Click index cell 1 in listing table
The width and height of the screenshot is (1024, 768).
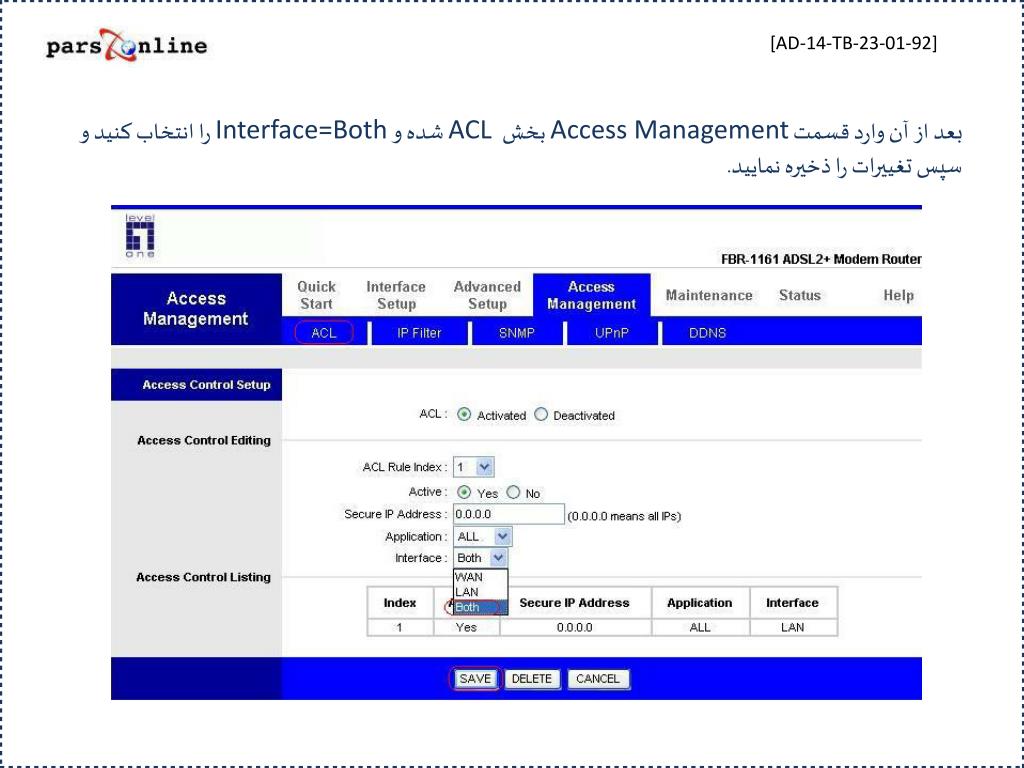(x=400, y=627)
